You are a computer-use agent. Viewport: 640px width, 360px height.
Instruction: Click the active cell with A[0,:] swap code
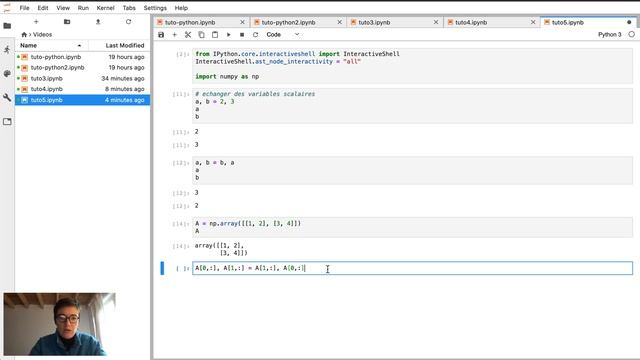pos(412,268)
